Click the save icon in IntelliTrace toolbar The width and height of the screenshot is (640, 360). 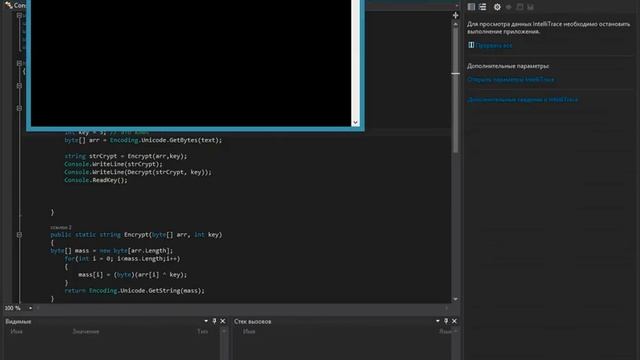pyautogui.click(x=531, y=7)
